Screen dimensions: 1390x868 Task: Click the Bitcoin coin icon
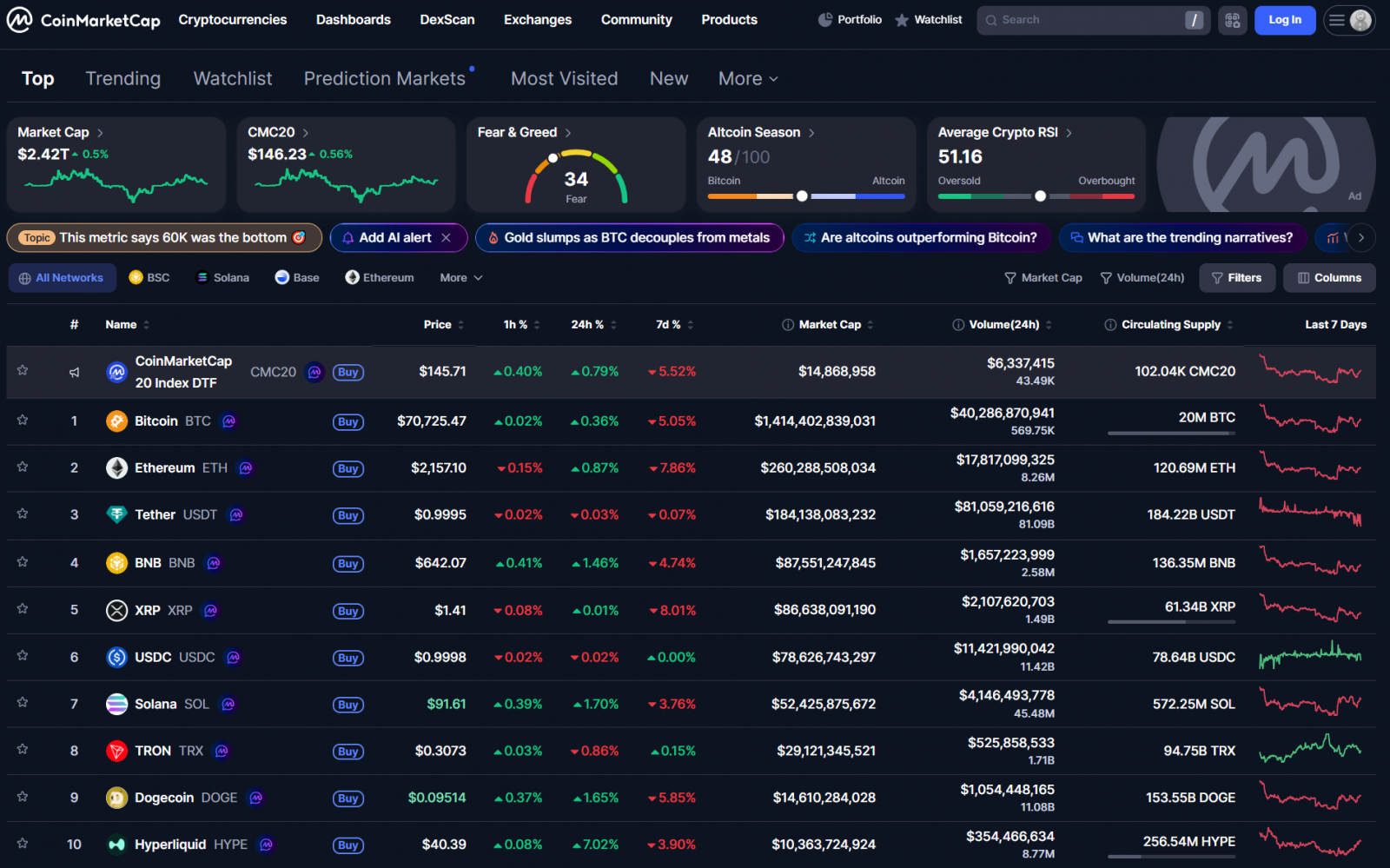tap(116, 421)
